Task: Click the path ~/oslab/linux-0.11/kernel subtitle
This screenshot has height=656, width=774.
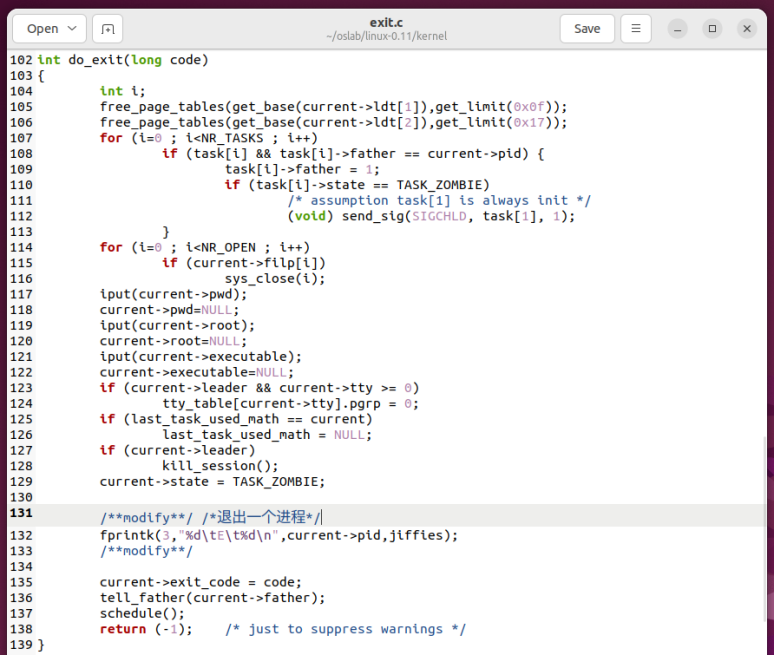Action: [x=386, y=37]
